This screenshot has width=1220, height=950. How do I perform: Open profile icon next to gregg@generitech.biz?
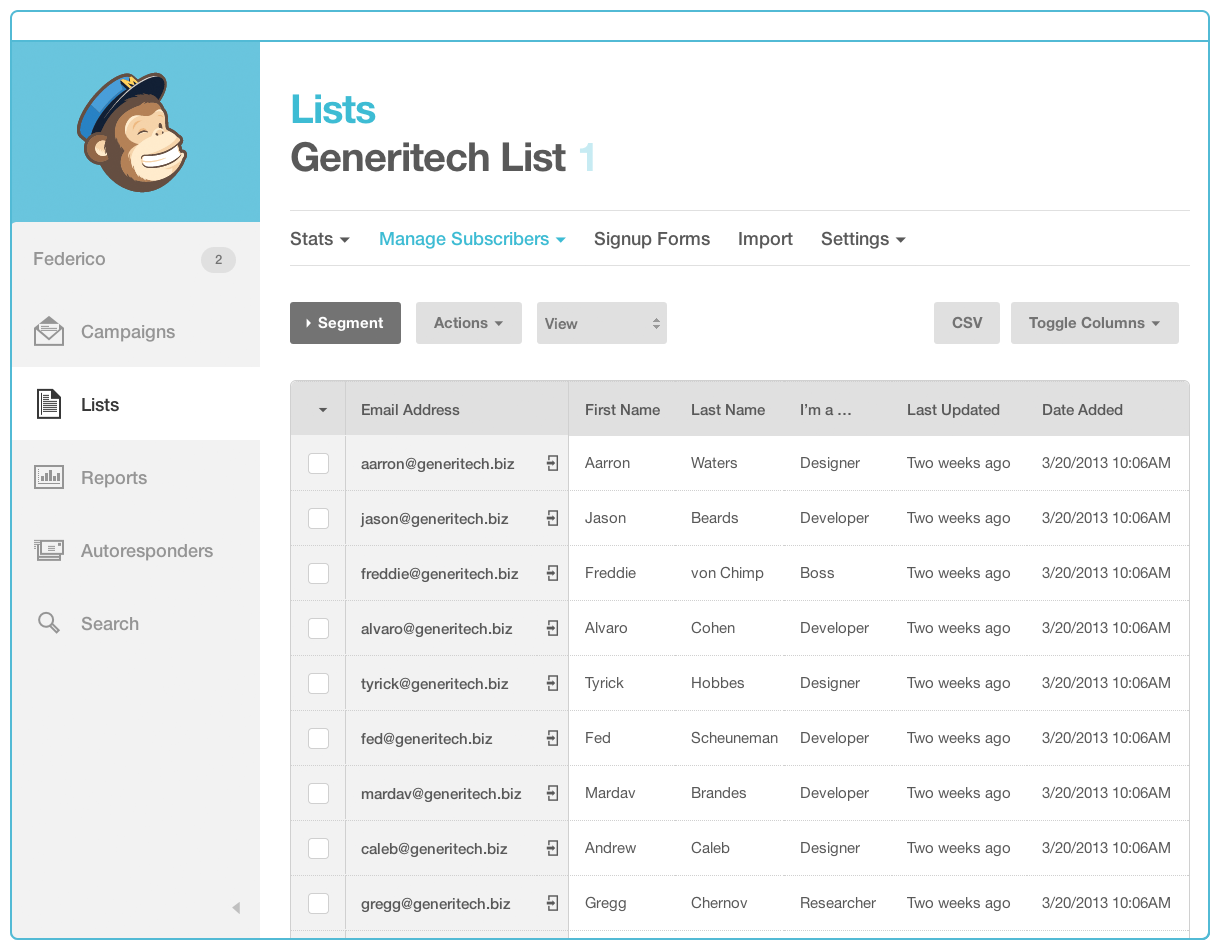[x=552, y=903]
